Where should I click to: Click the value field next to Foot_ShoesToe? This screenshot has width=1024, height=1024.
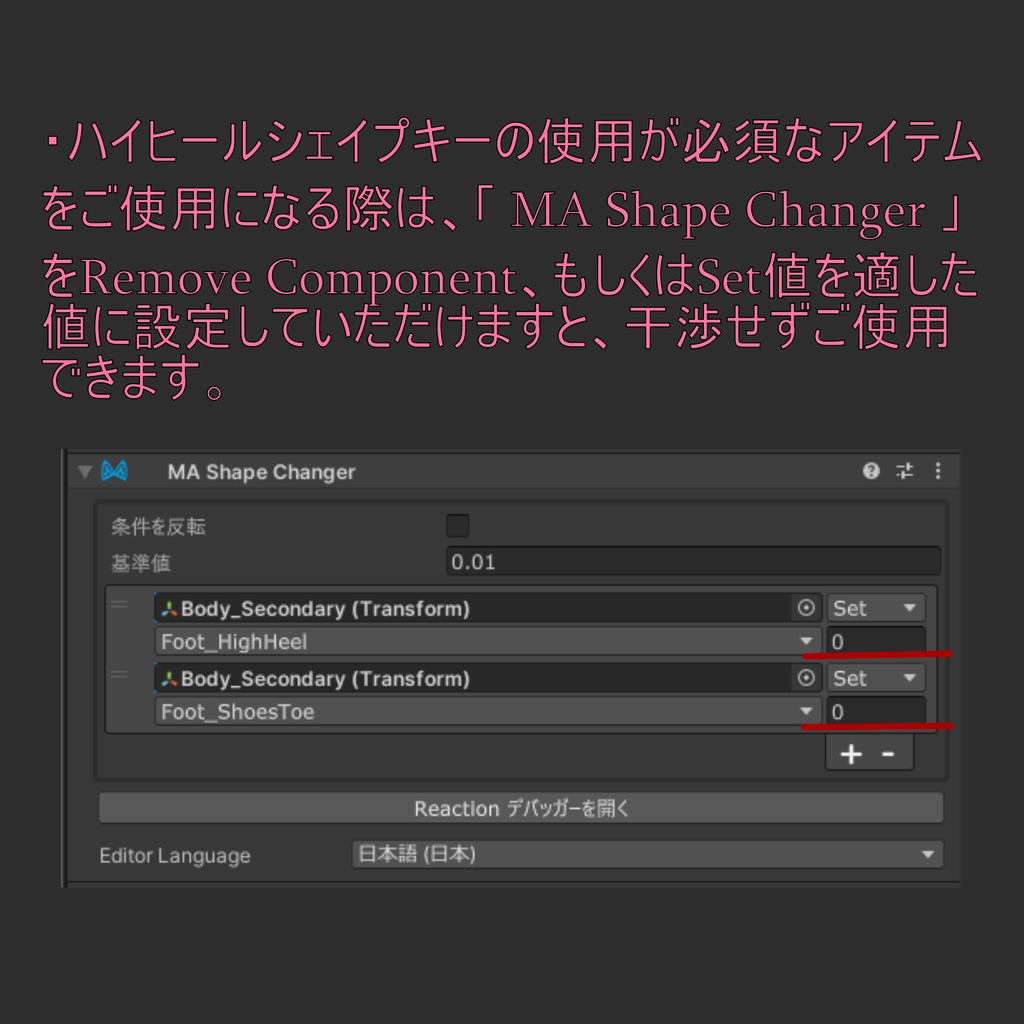coord(875,711)
